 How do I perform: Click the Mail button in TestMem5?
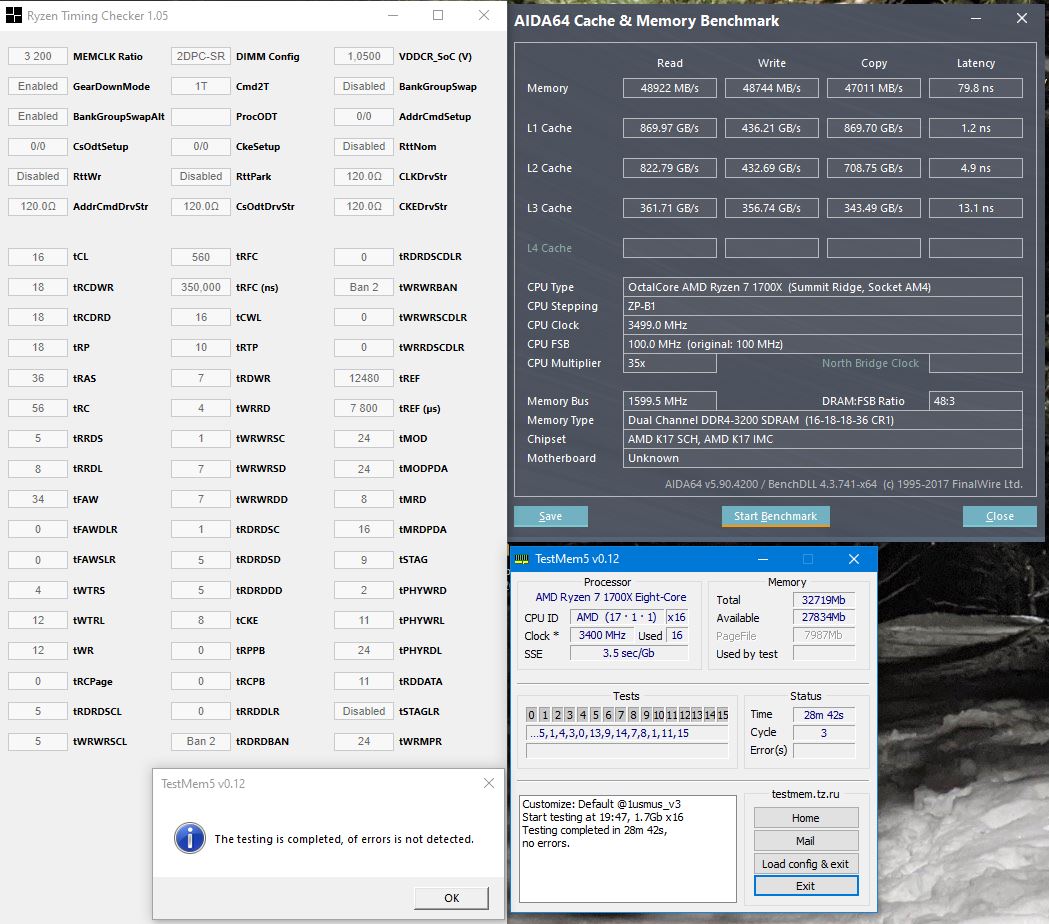coord(805,840)
